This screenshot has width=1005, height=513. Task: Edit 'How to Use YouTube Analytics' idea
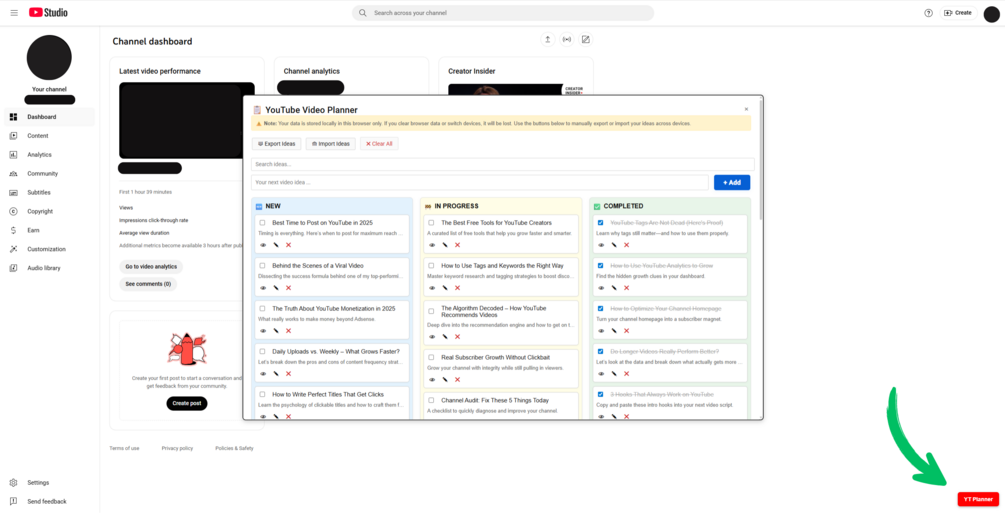click(614, 288)
